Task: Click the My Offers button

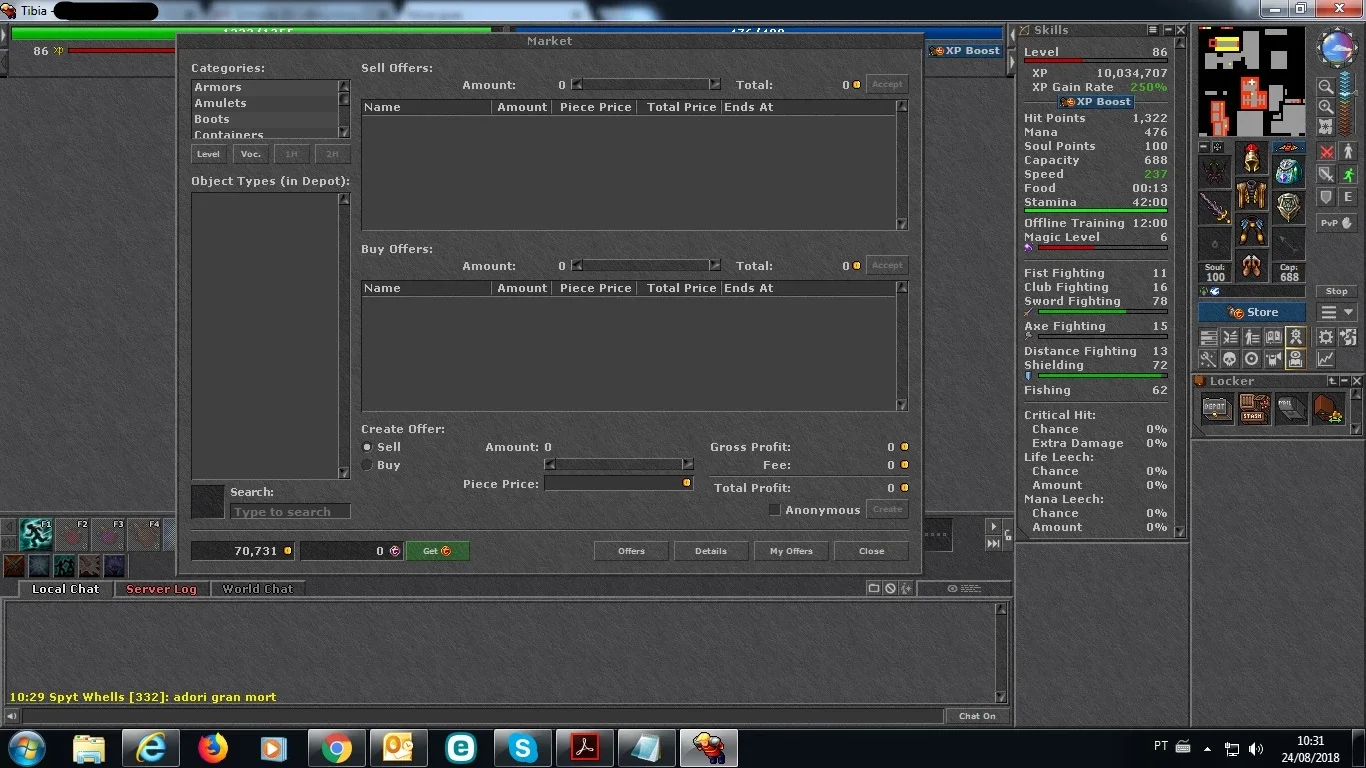Action: point(791,551)
